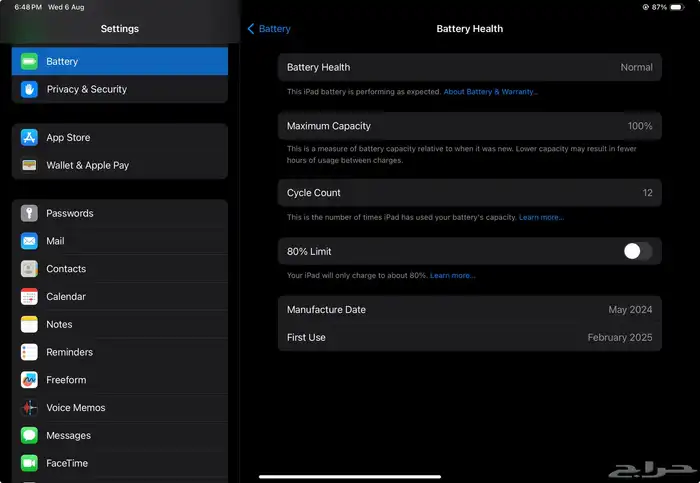The image size is (700, 483).
Task: Open Mail settings
Action: (x=120, y=241)
